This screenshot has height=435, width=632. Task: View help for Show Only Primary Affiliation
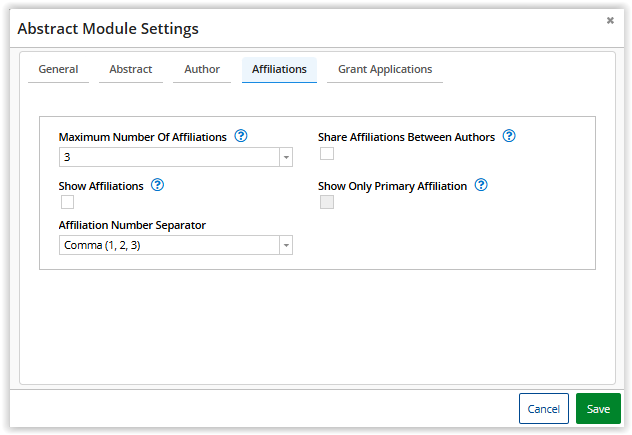click(481, 185)
